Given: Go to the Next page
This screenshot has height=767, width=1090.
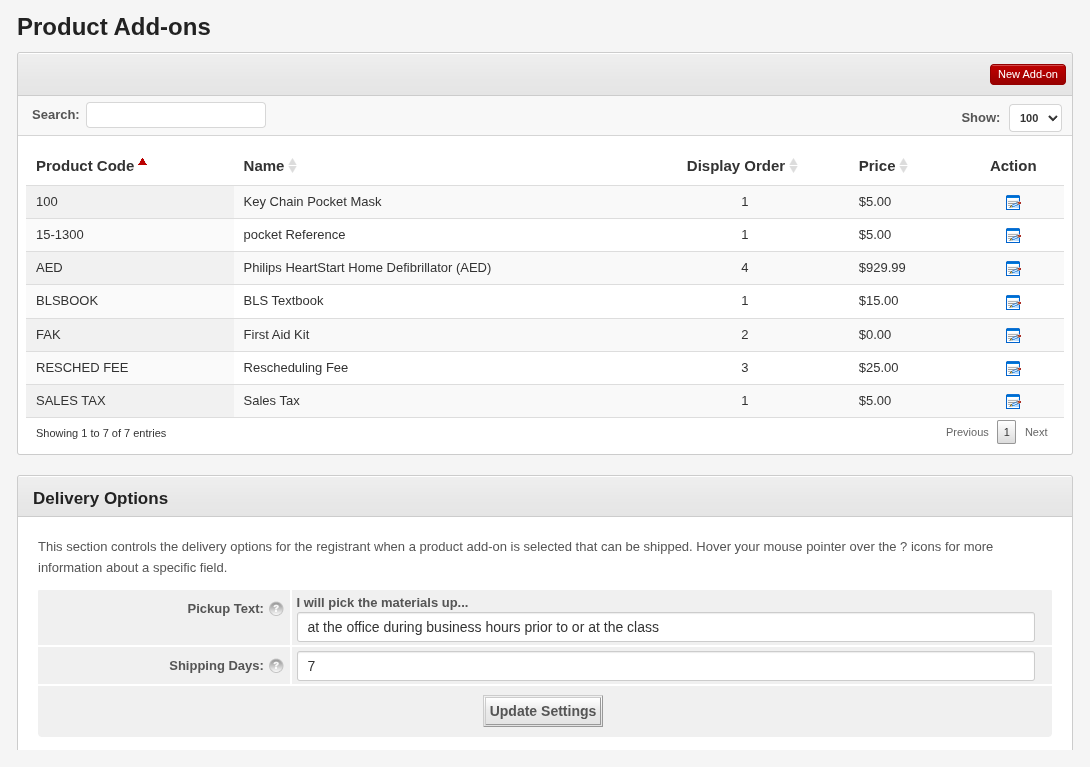Looking at the screenshot, I should point(1036,432).
